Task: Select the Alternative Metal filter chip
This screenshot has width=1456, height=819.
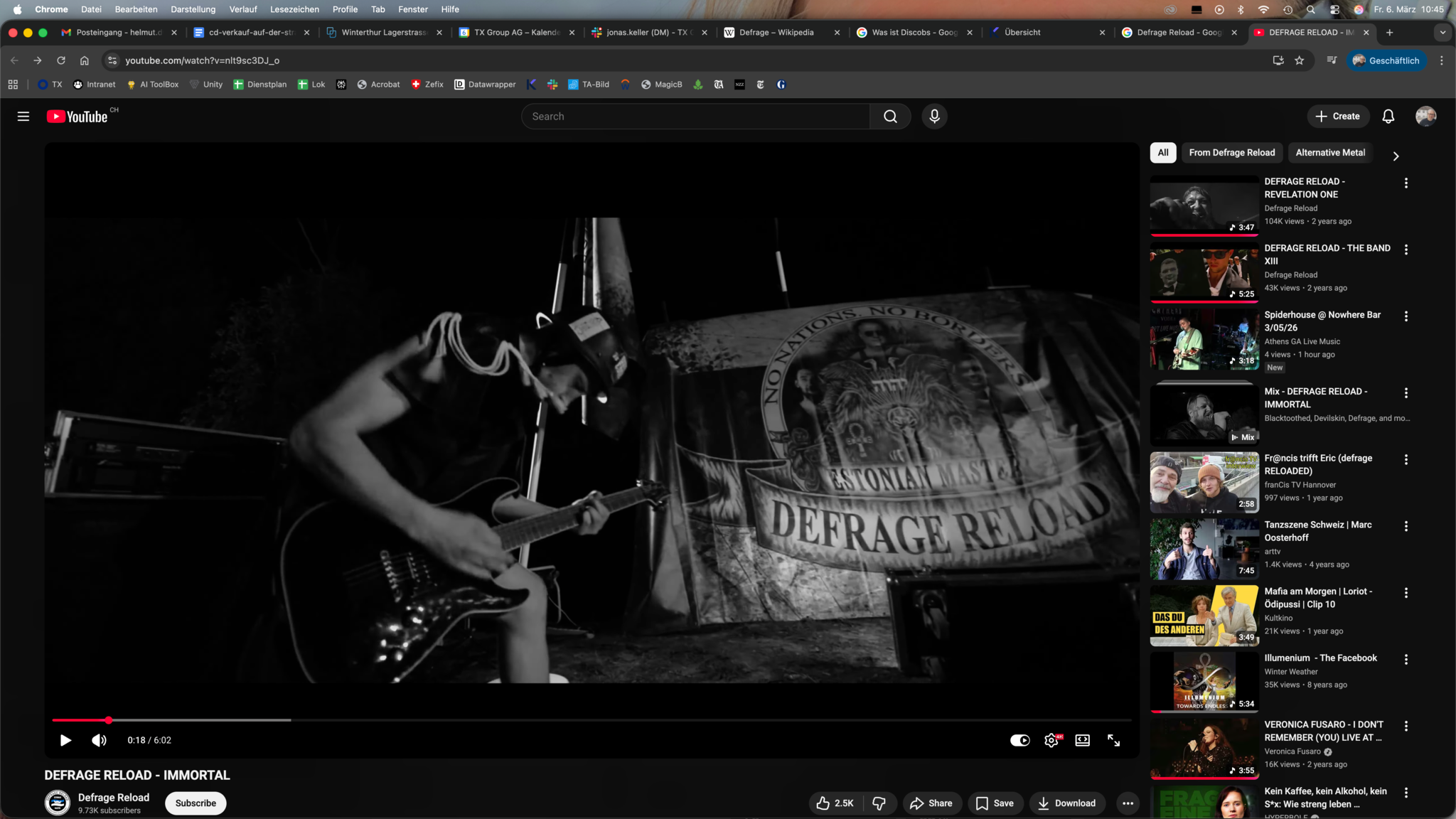Action: click(x=1330, y=153)
